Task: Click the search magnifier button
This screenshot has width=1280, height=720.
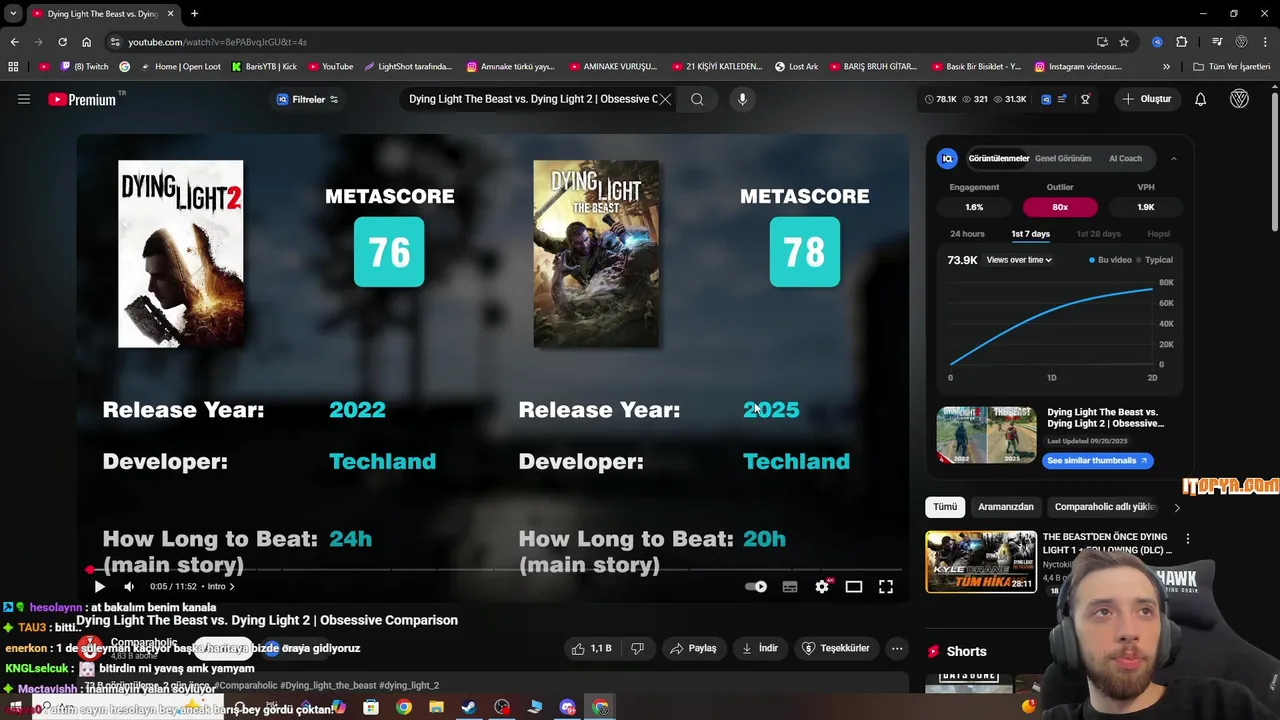Action: [697, 99]
